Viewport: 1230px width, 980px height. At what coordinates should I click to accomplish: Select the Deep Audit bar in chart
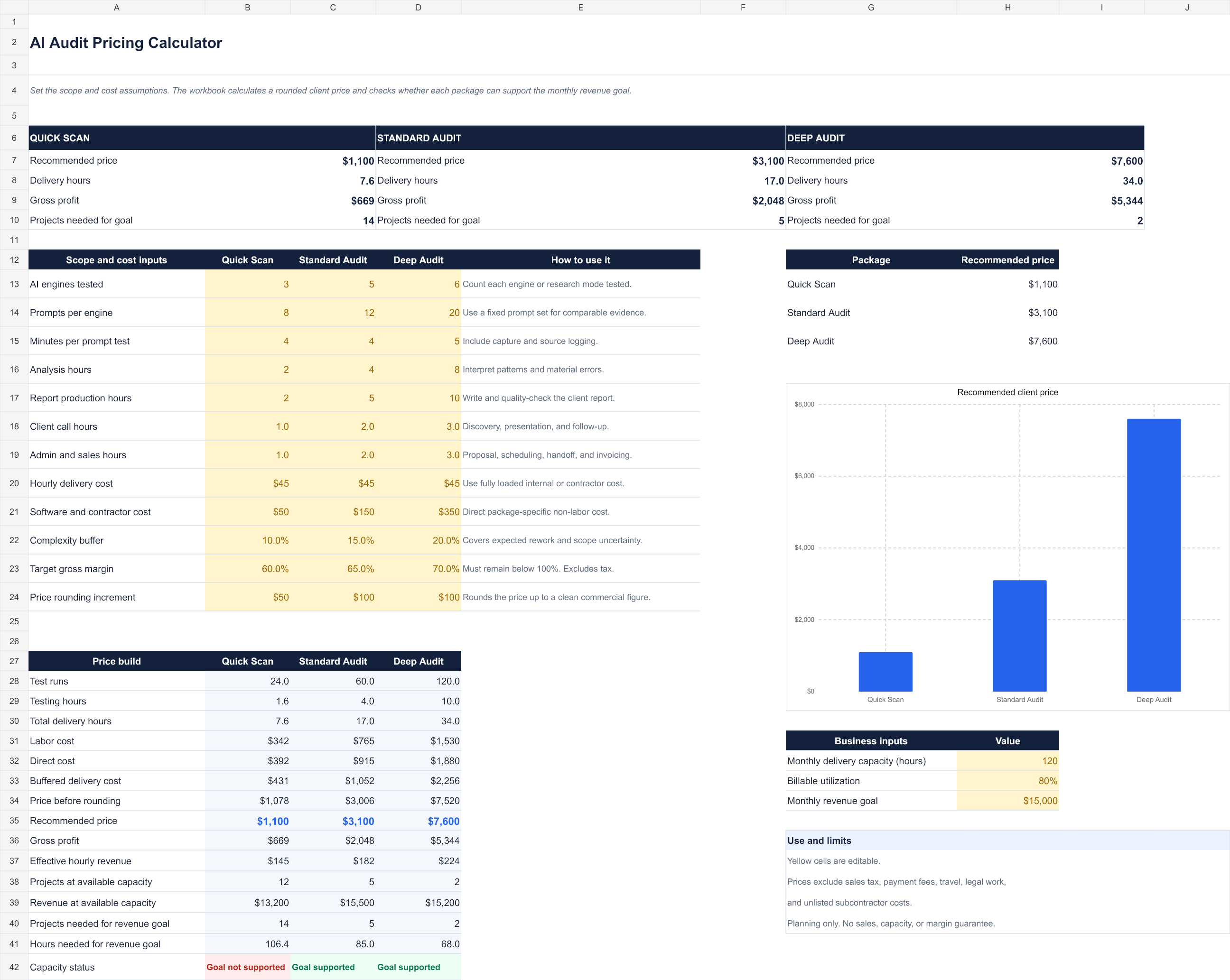(x=1154, y=555)
